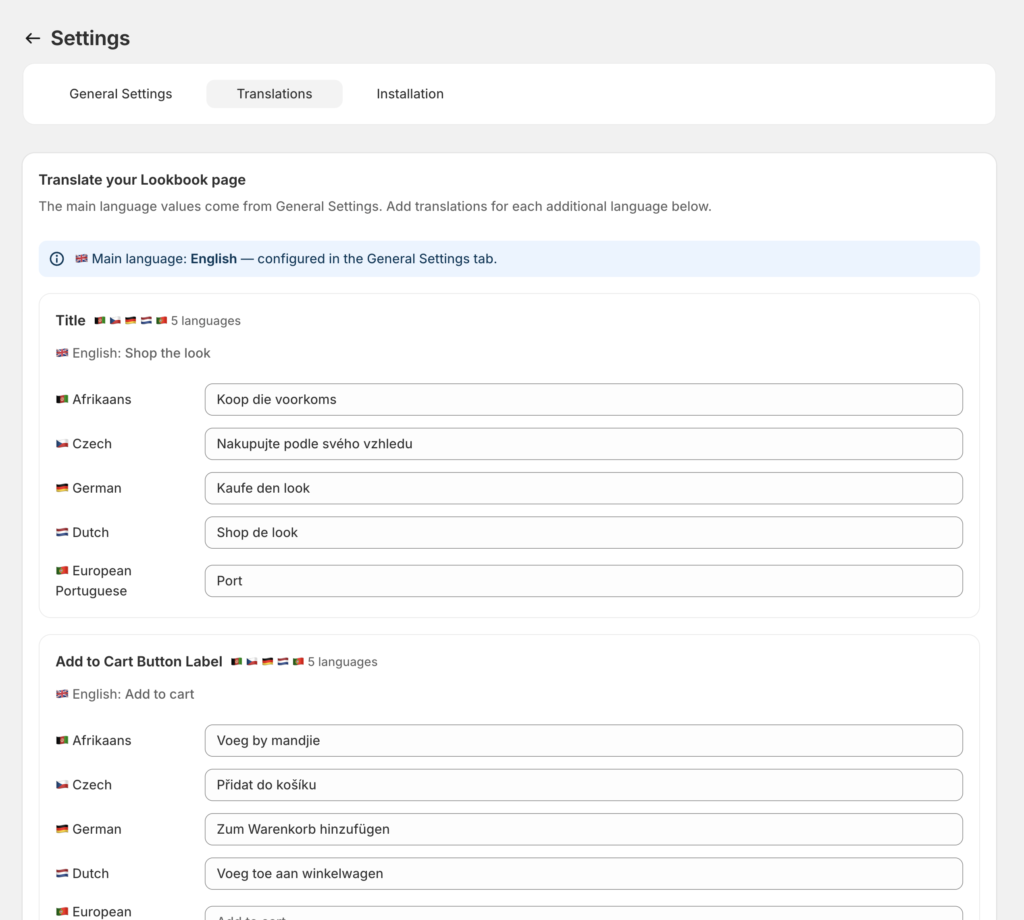Click the Czech Title translation input
This screenshot has height=920, width=1024.
click(x=583, y=444)
